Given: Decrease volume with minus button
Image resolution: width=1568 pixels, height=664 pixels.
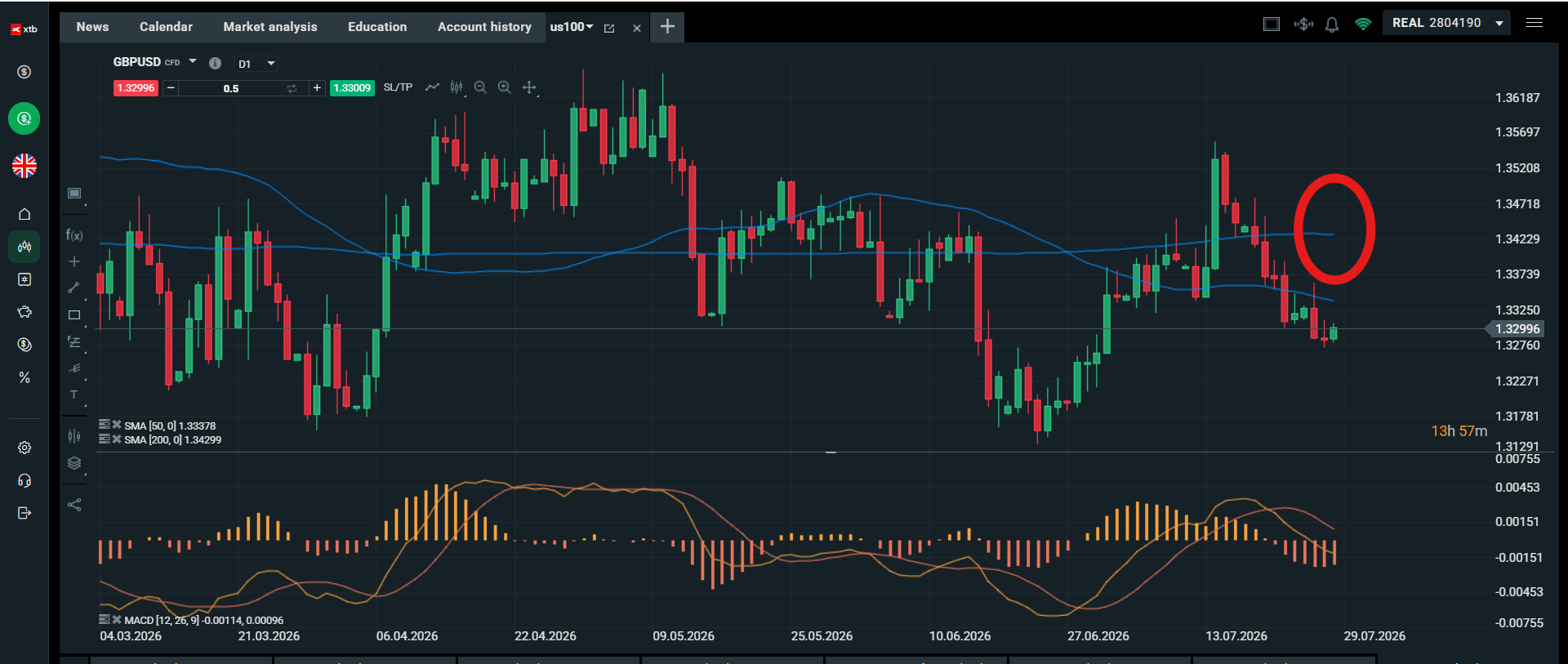Looking at the screenshot, I should click(171, 88).
